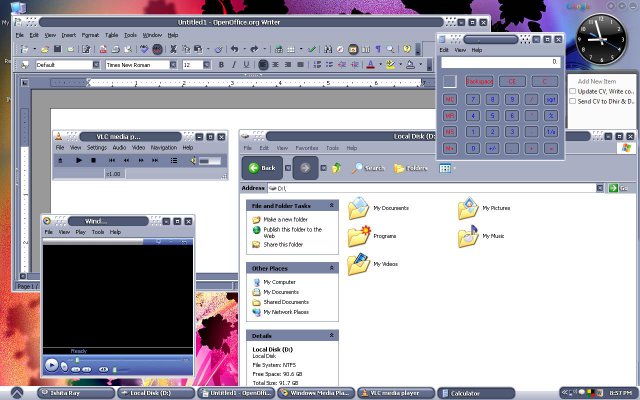Open the Calculator View menu
The height and width of the screenshot is (400, 640).
[460, 50]
